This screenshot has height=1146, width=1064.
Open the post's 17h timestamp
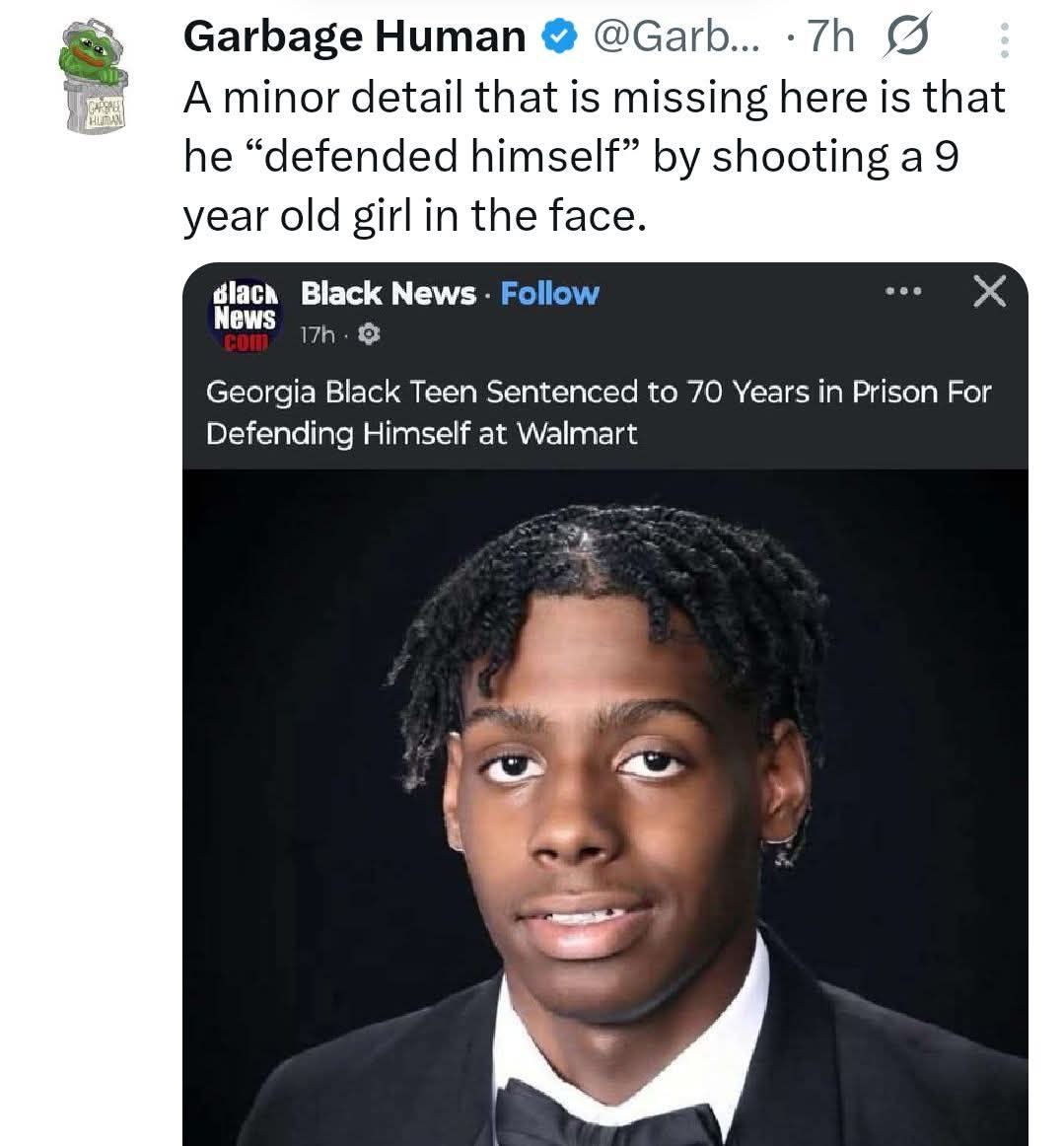click(x=317, y=336)
